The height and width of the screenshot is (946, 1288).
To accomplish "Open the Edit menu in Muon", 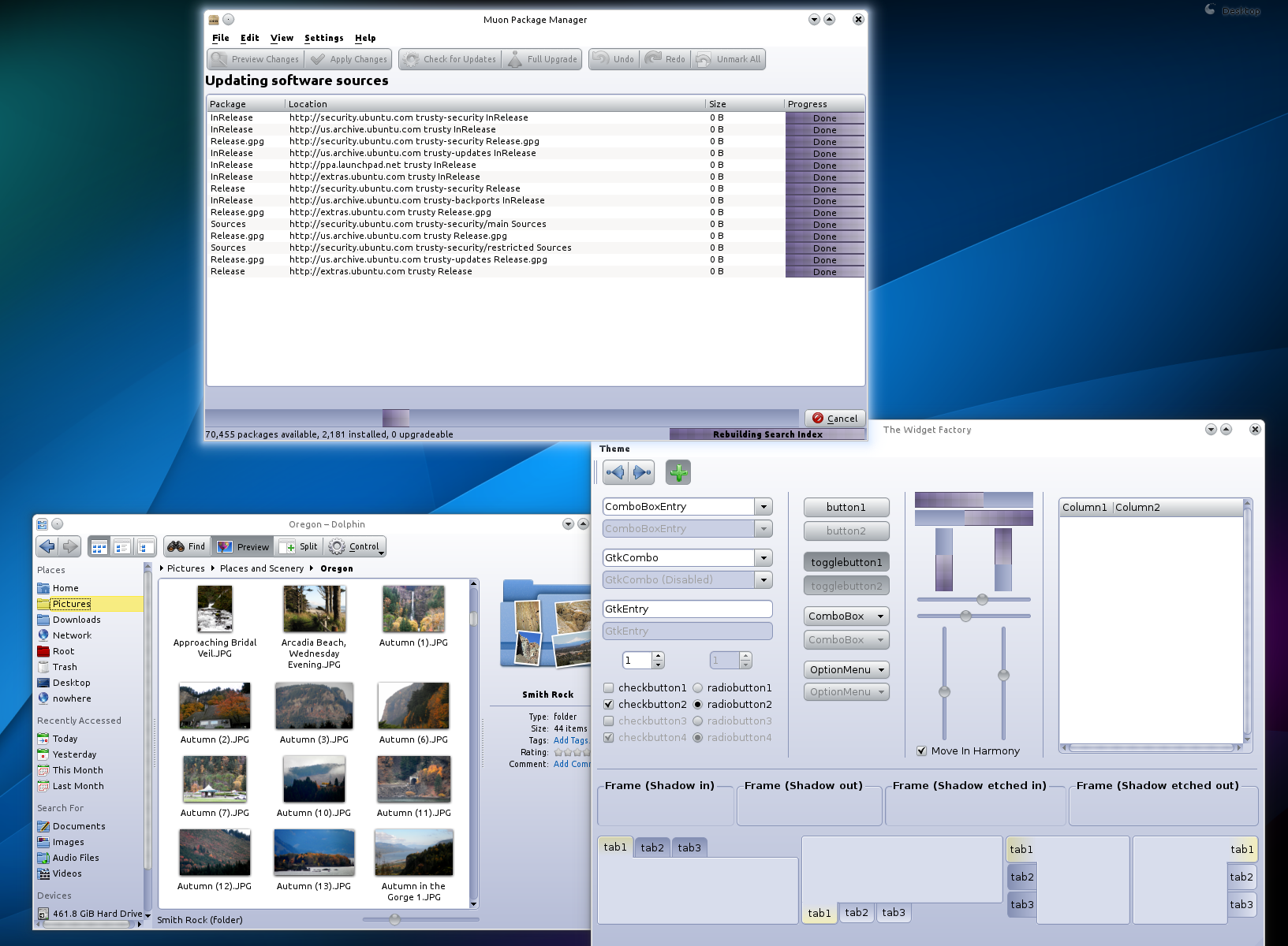I will 249,38.
